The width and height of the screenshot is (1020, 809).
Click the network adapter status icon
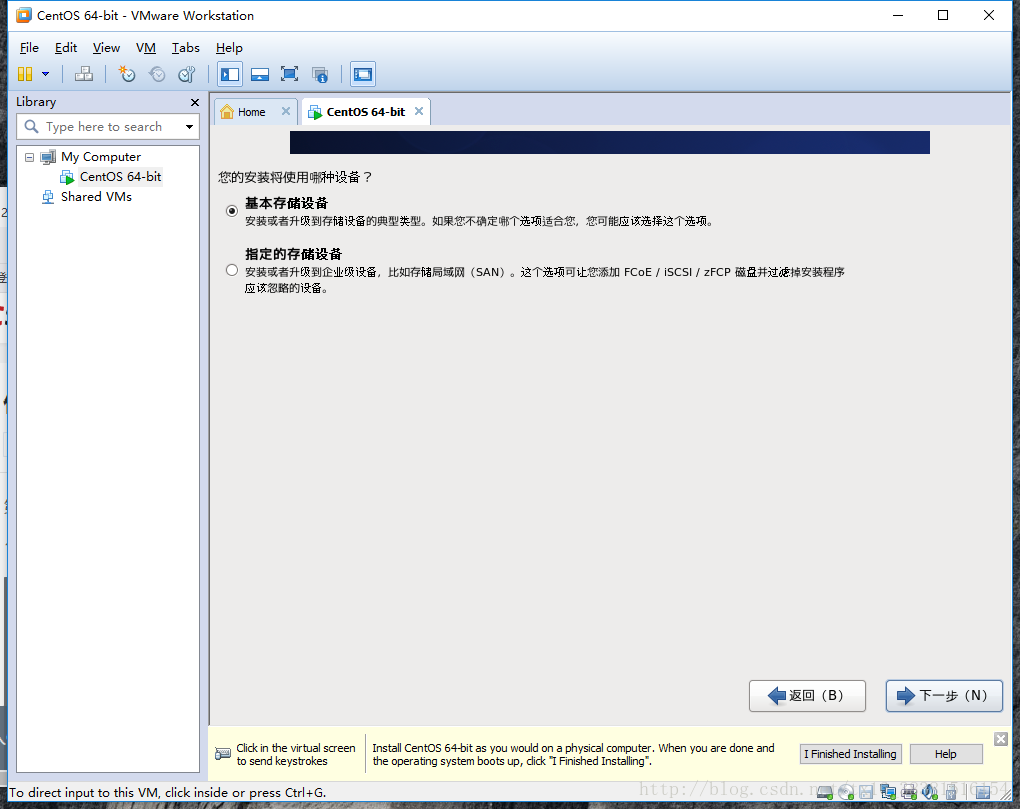pyautogui.click(x=888, y=792)
